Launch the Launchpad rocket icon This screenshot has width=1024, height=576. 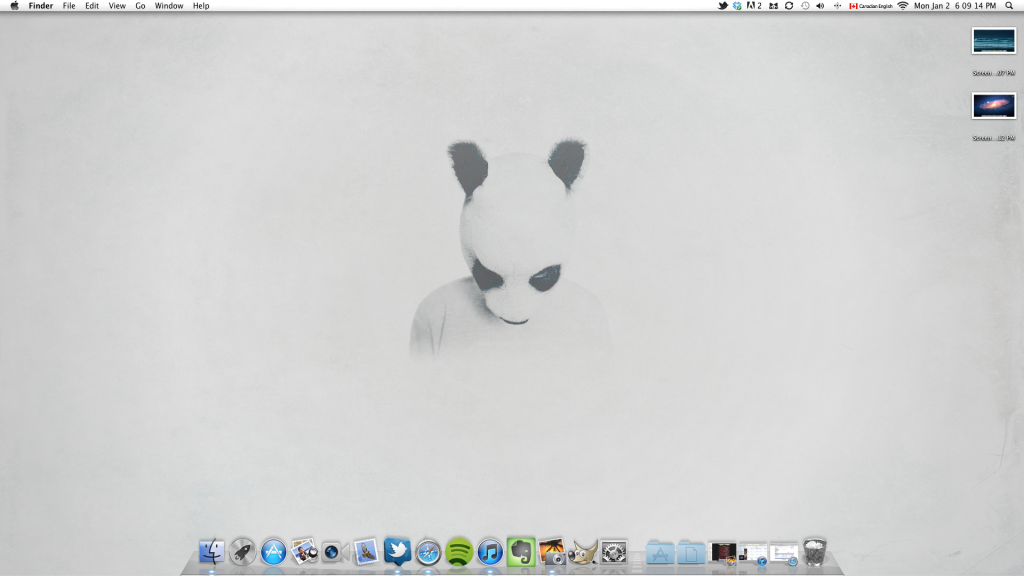[x=243, y=551]
